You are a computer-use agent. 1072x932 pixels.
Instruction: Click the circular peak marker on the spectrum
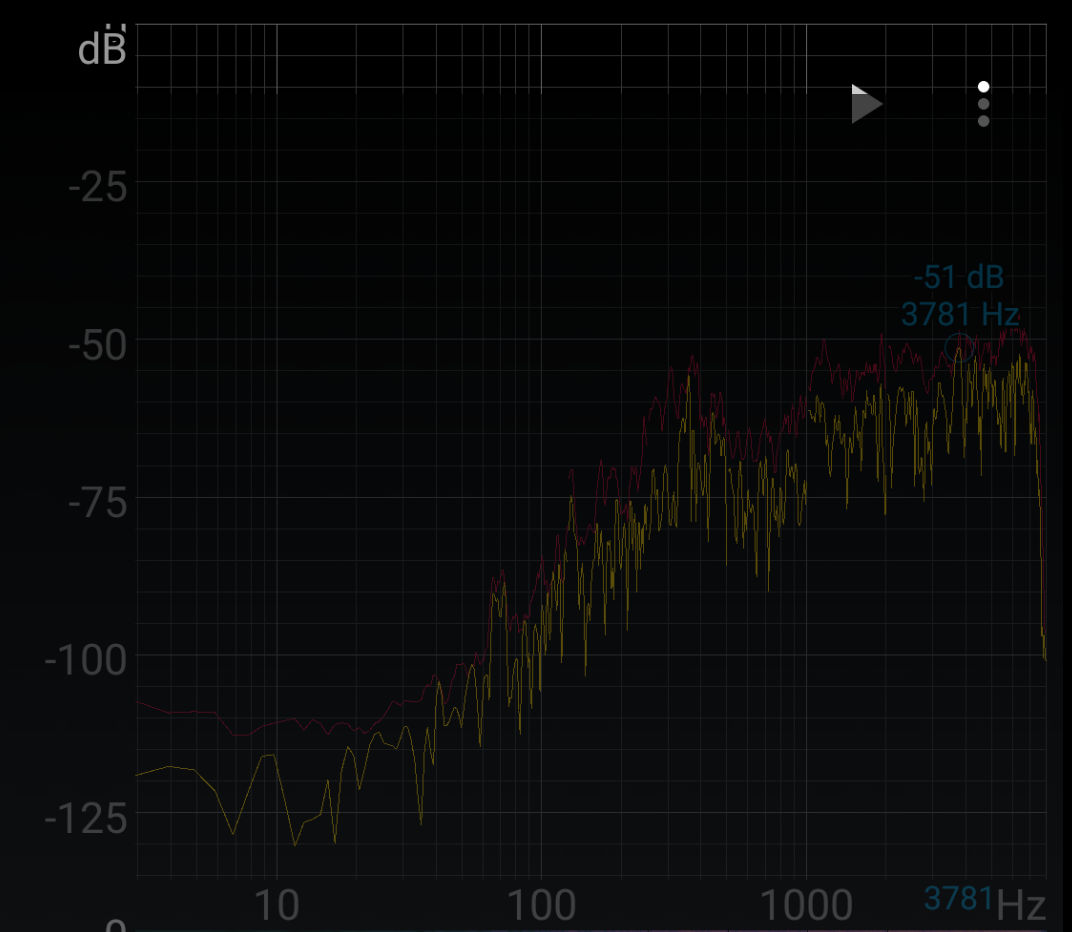pyautogui.click(x=959, y=347)
